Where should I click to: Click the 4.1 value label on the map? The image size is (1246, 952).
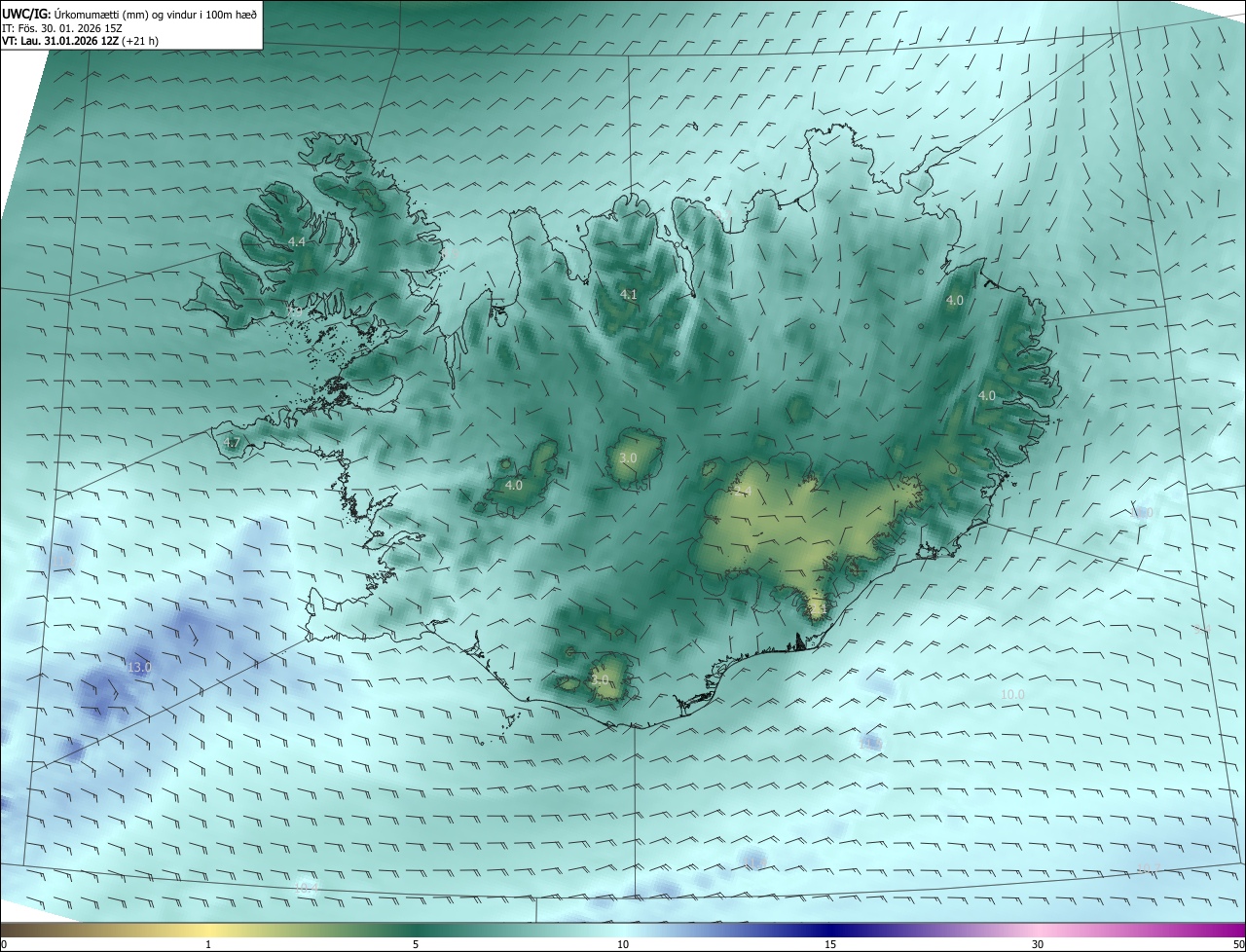click(x=629, y=294)
